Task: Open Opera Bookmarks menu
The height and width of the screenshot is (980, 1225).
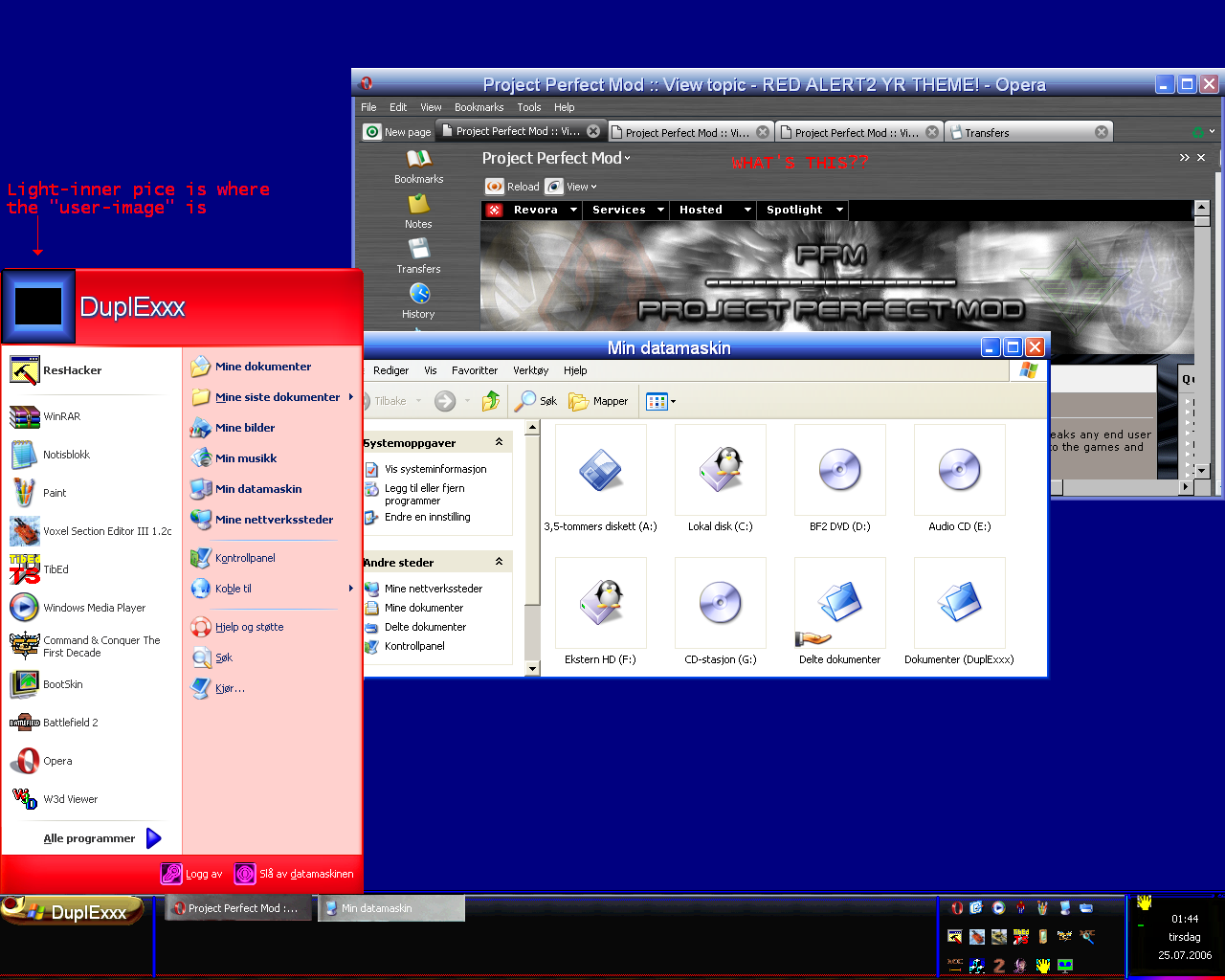Action: coord(479,107)
